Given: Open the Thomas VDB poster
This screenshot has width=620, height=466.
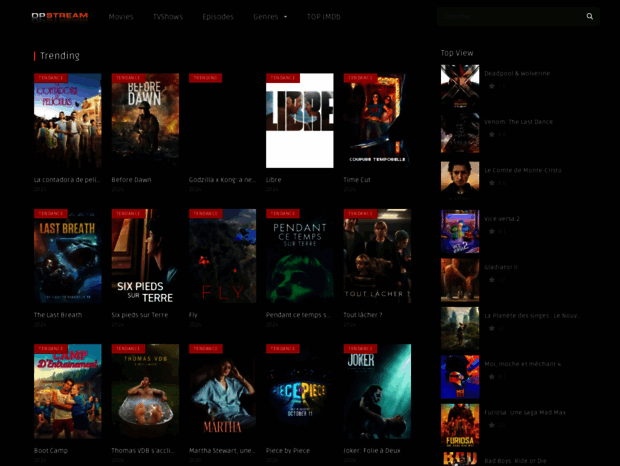Looking at the screenshot, I should tap(145, 391).
